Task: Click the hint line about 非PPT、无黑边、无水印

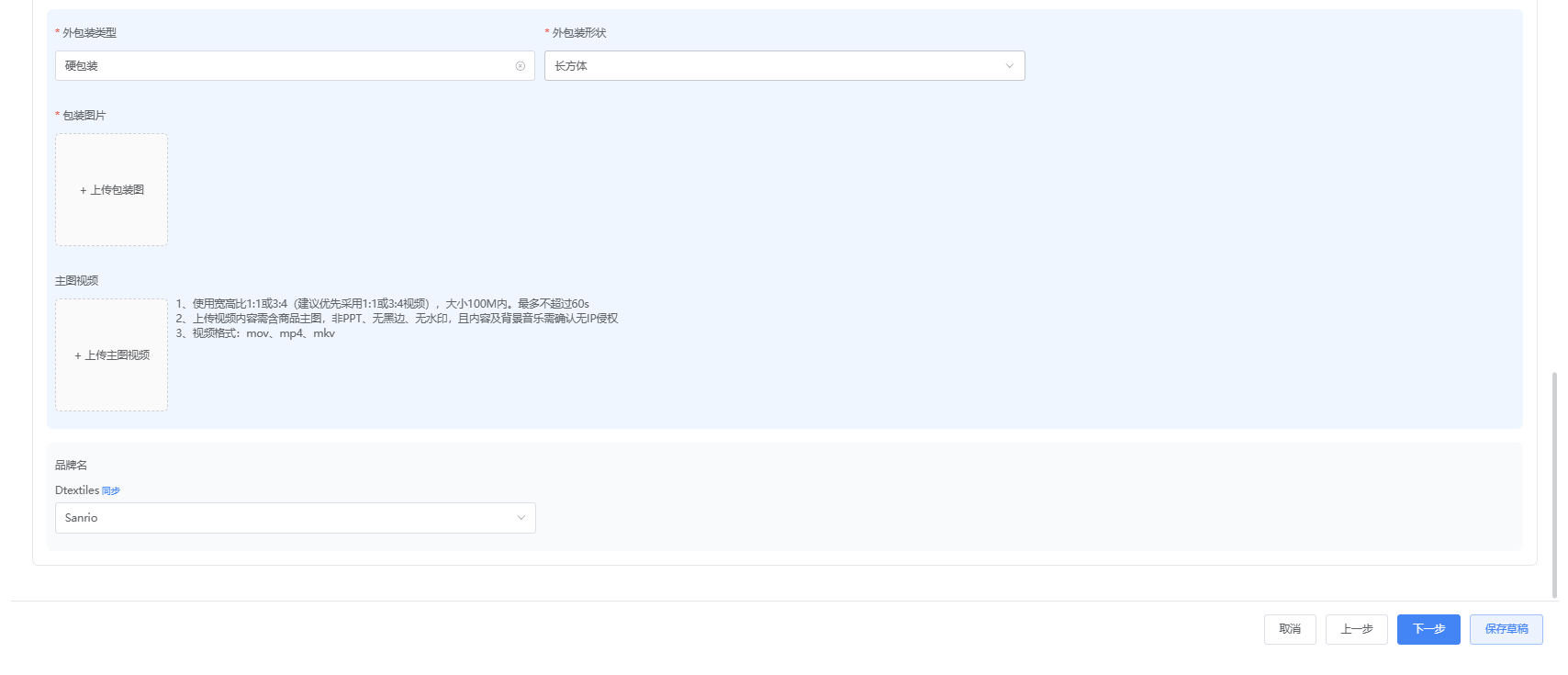Action: pos(398,319)
